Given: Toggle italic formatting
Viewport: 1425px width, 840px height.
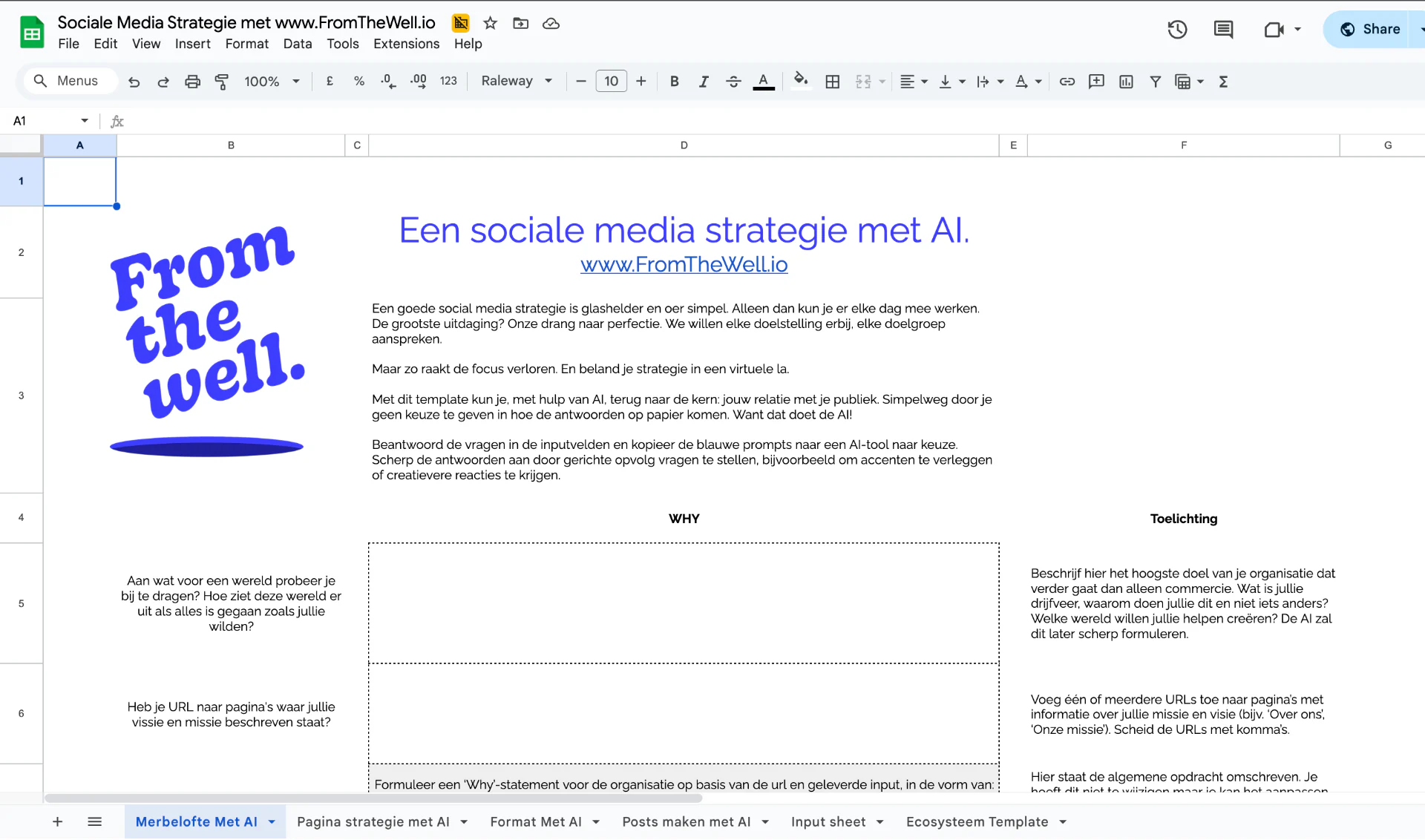Looking at the screenshot, I should pos(704,82).
